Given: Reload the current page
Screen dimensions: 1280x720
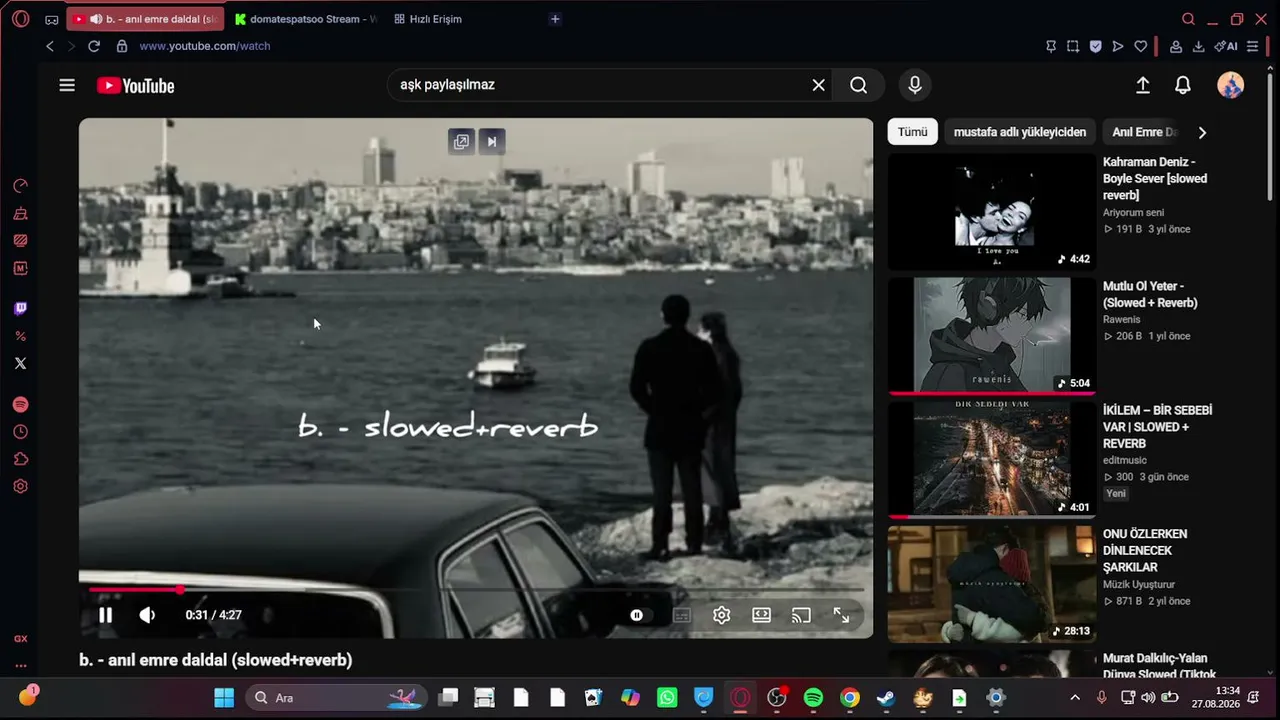Looking at the screenshot, I should pyautogui.click(x=94, y=46).
